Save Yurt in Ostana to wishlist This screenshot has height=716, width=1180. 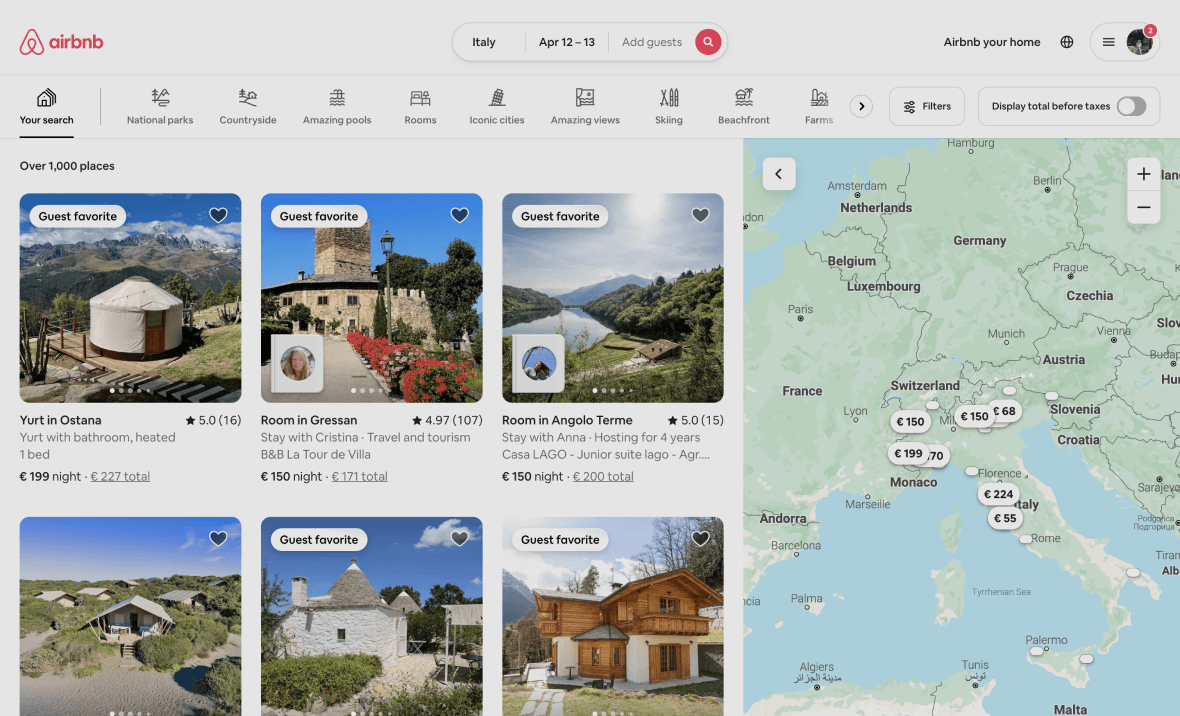(x=218, y=215)
